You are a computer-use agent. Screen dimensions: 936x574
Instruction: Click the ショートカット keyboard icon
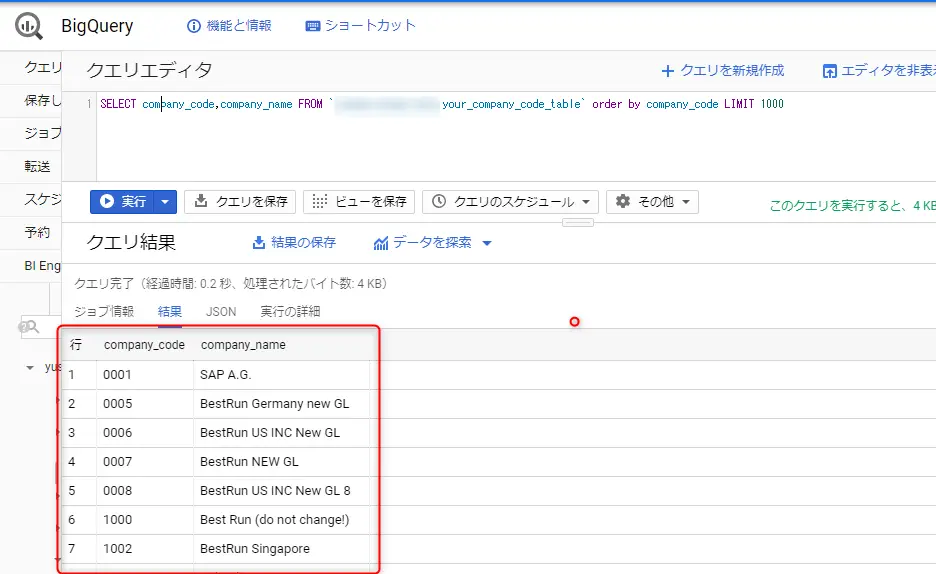click(x=312, y=26)
